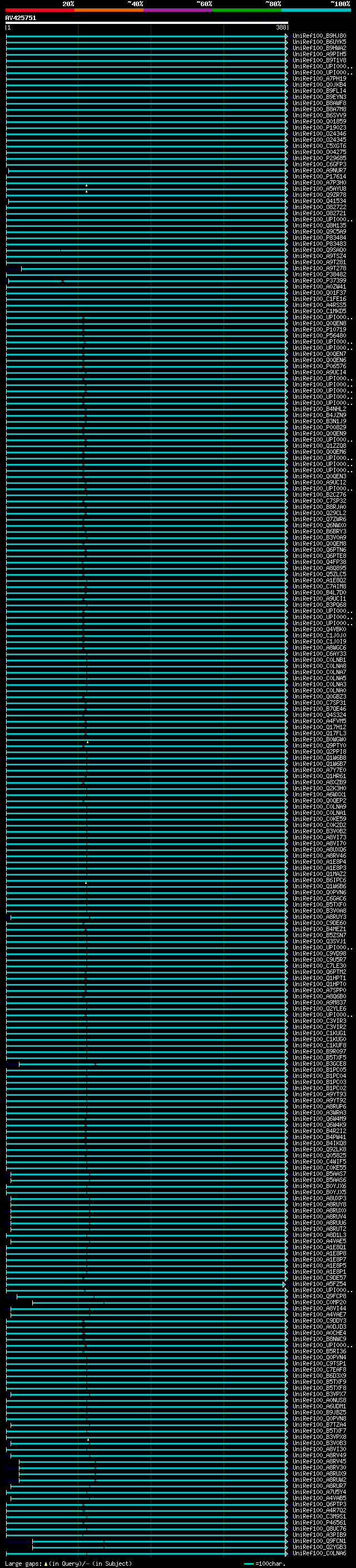Select the UniRef100_P17614 label
This screenshot has height=1568, width=356.
point(319,176)
